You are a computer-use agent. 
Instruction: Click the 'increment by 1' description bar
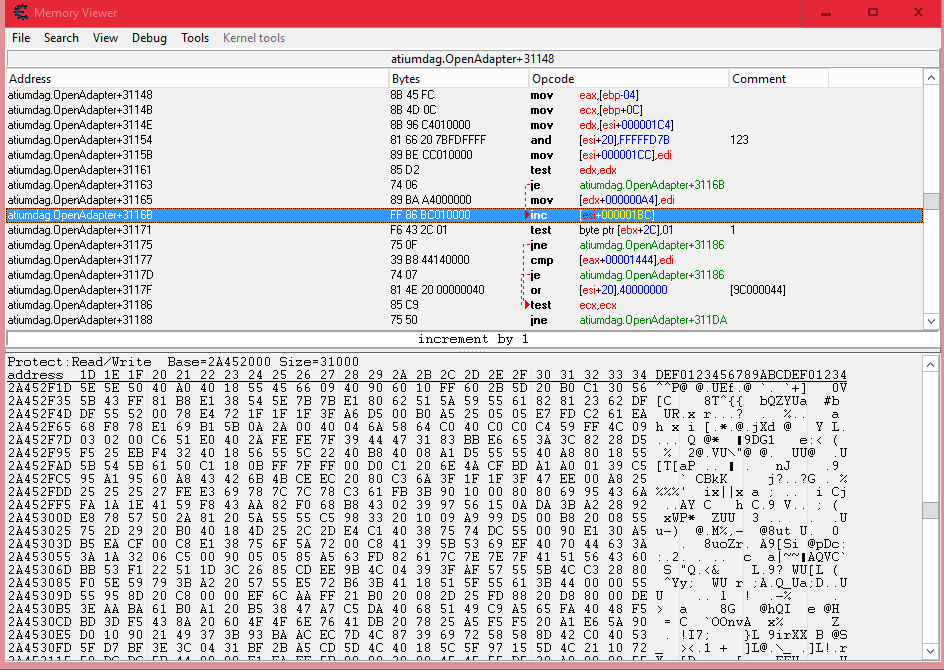point(473,339)
